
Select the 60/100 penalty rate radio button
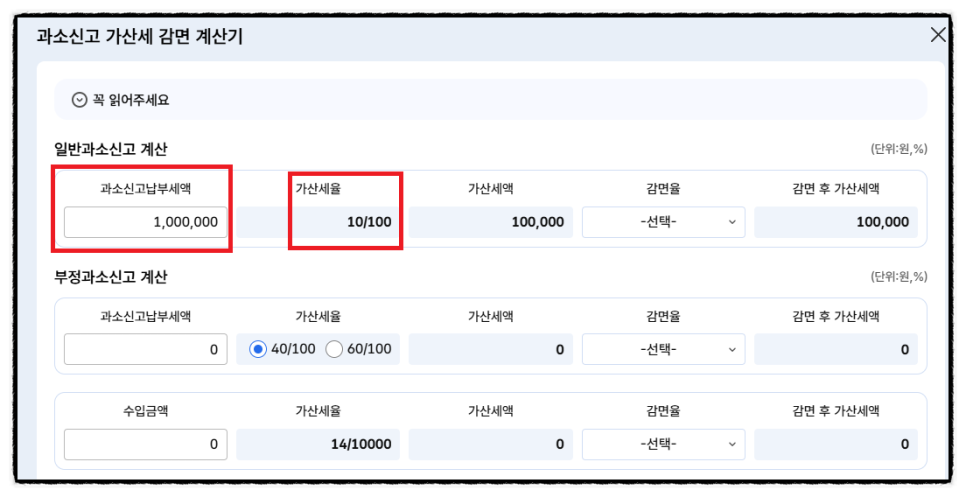334,349
